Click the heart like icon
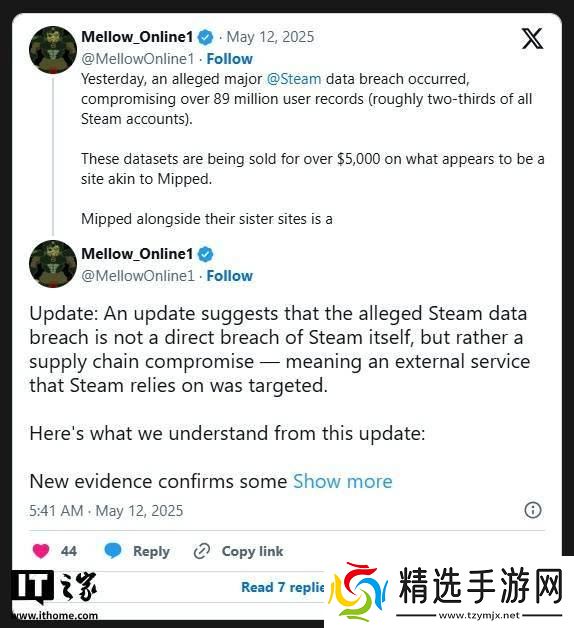Screen dimensions: 574x628 (41, 551)
